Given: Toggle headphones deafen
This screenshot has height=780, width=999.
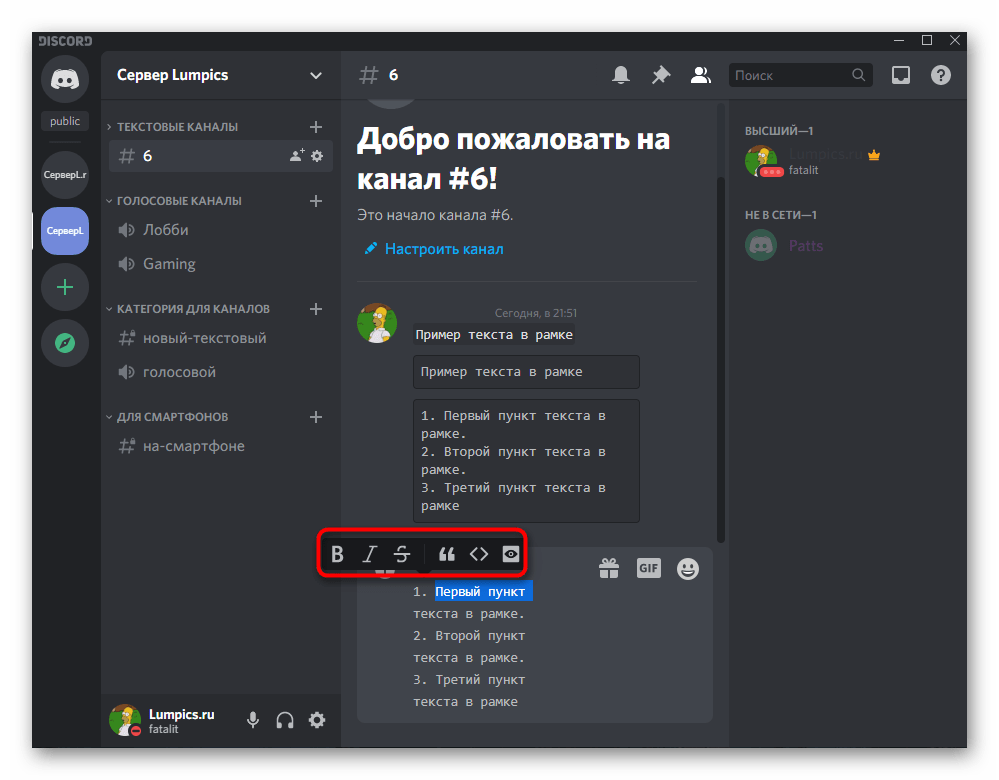Looking at the screenshot, I should (285, 720).
